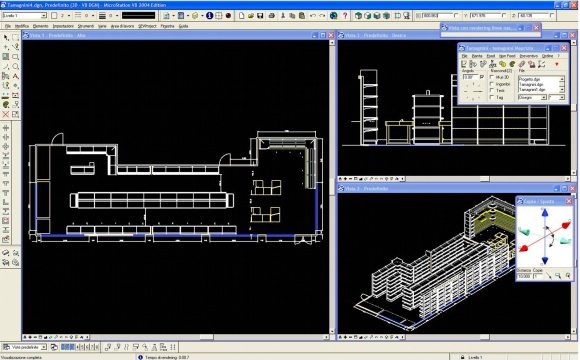Click the red arrow at lower left of Copia/Sposta

tap(524, 248)
